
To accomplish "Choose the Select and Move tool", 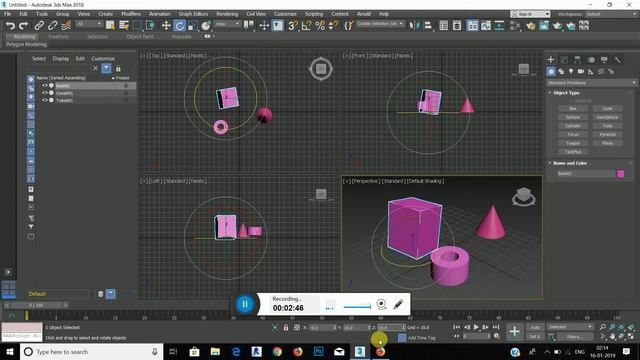I will coord(166,25).
